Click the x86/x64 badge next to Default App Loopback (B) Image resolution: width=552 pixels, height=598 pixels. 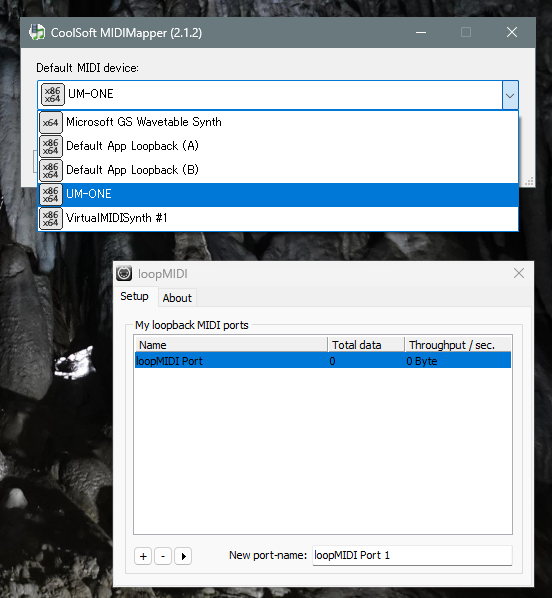point(51,171)
